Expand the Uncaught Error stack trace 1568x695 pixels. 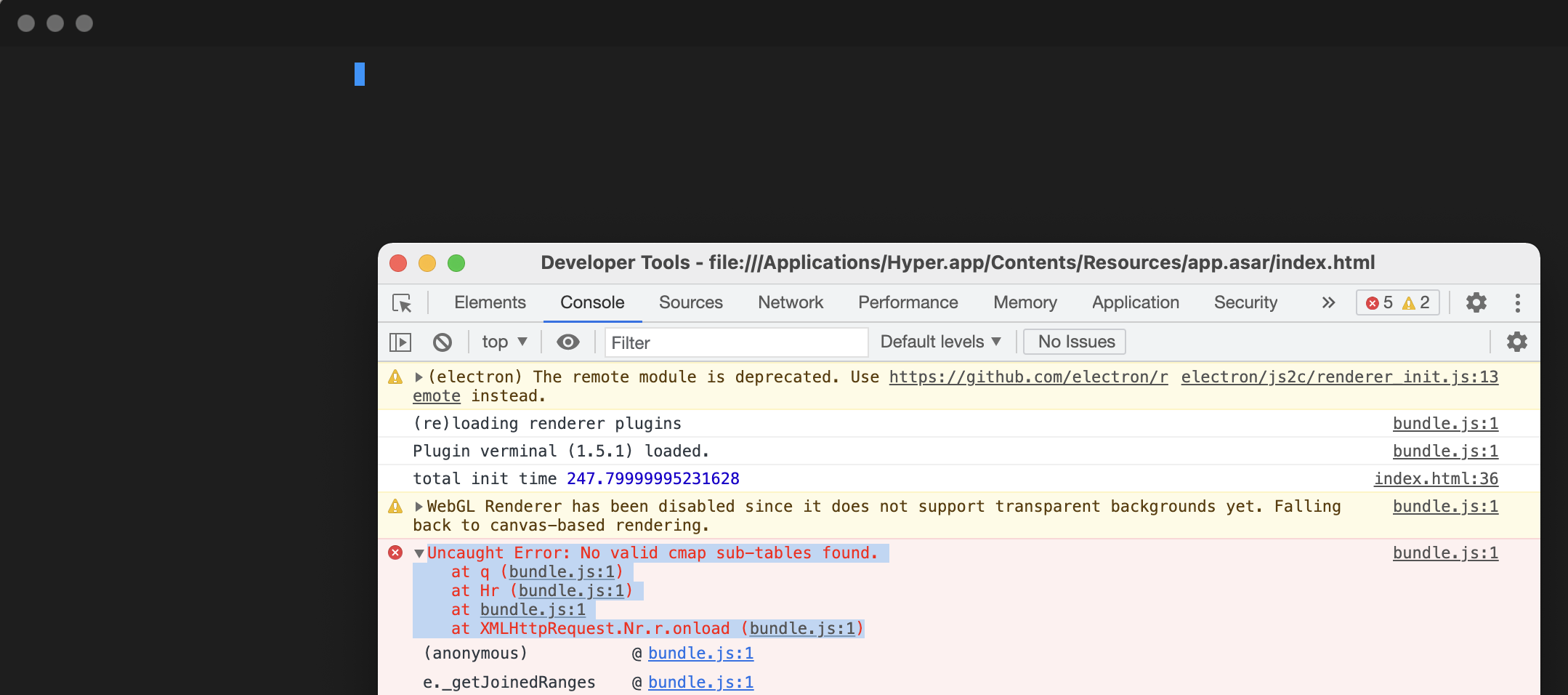pos(418,553)
